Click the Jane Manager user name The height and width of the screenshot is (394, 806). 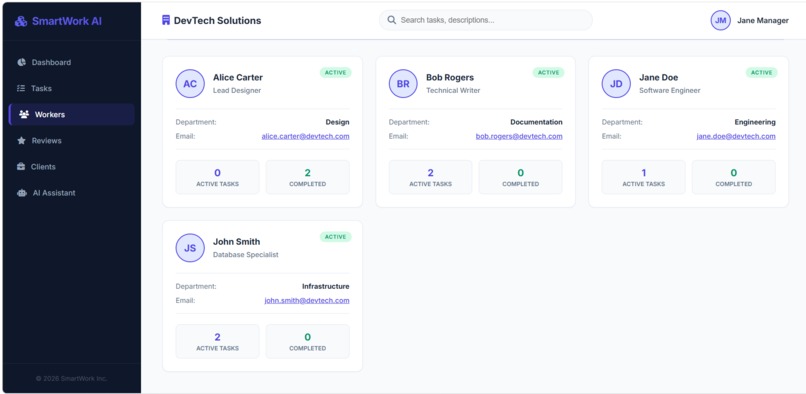[x=763, y=21]
